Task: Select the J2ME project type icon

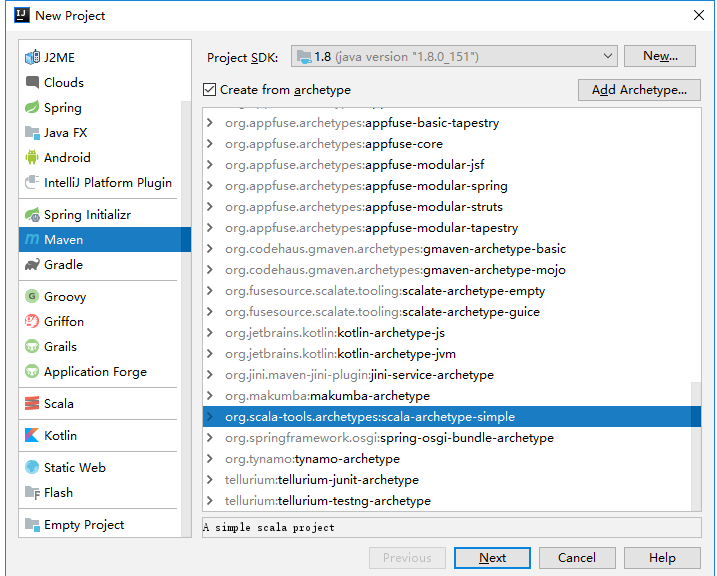Action: [x=32, y=57]
